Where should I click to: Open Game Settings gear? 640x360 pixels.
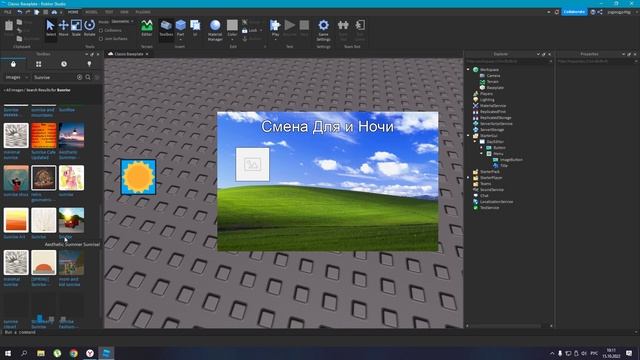(x=323, y=29)
